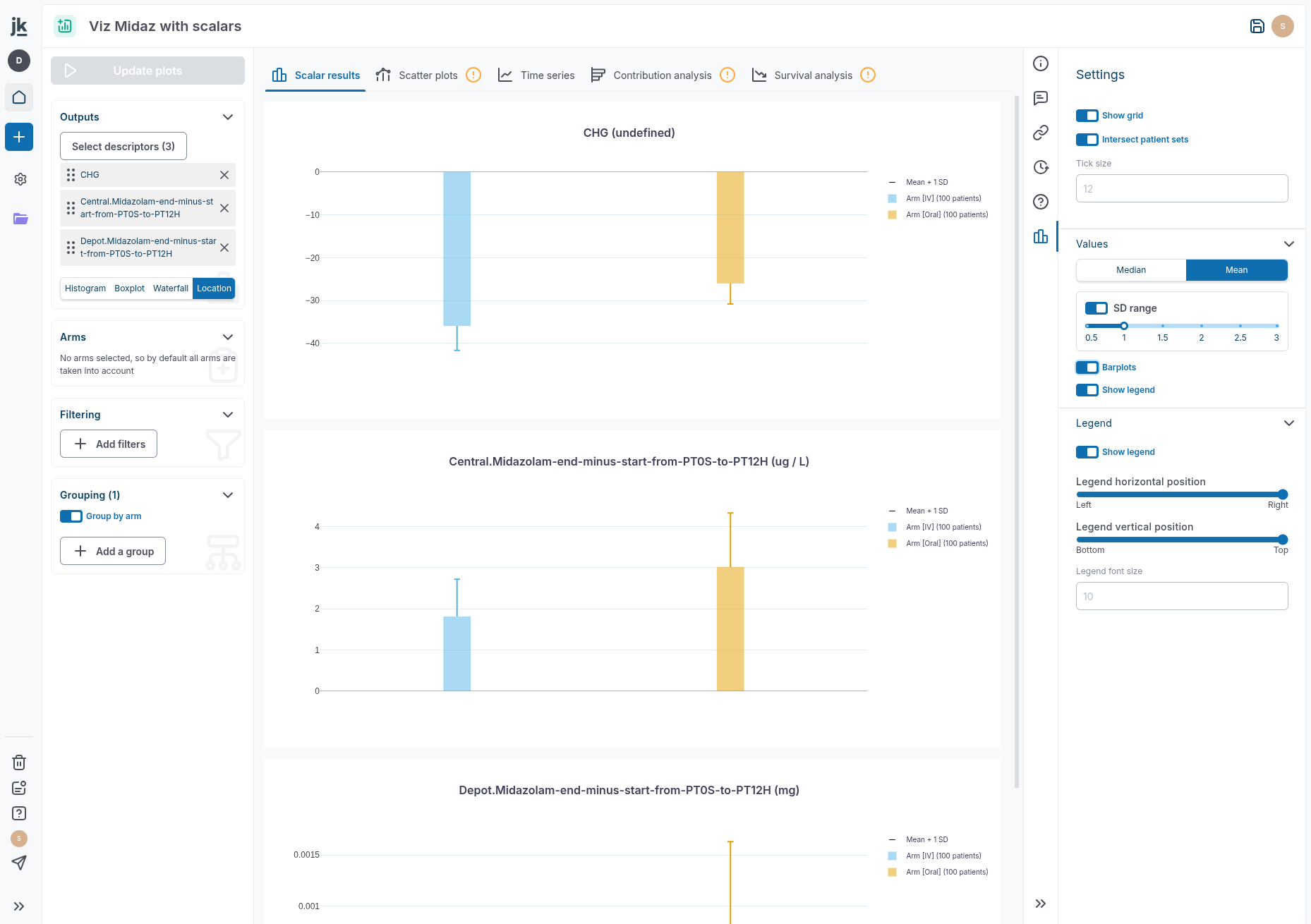Collapse the Values settings section
1311x924 pixels.
(x=1288, y=244)
